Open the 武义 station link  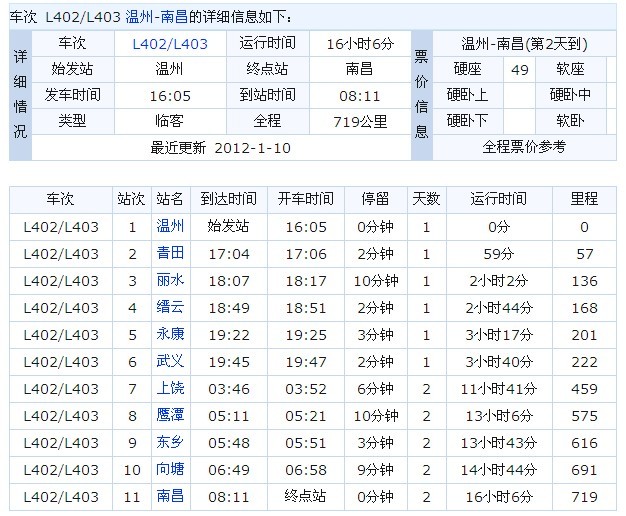[170, 361]
